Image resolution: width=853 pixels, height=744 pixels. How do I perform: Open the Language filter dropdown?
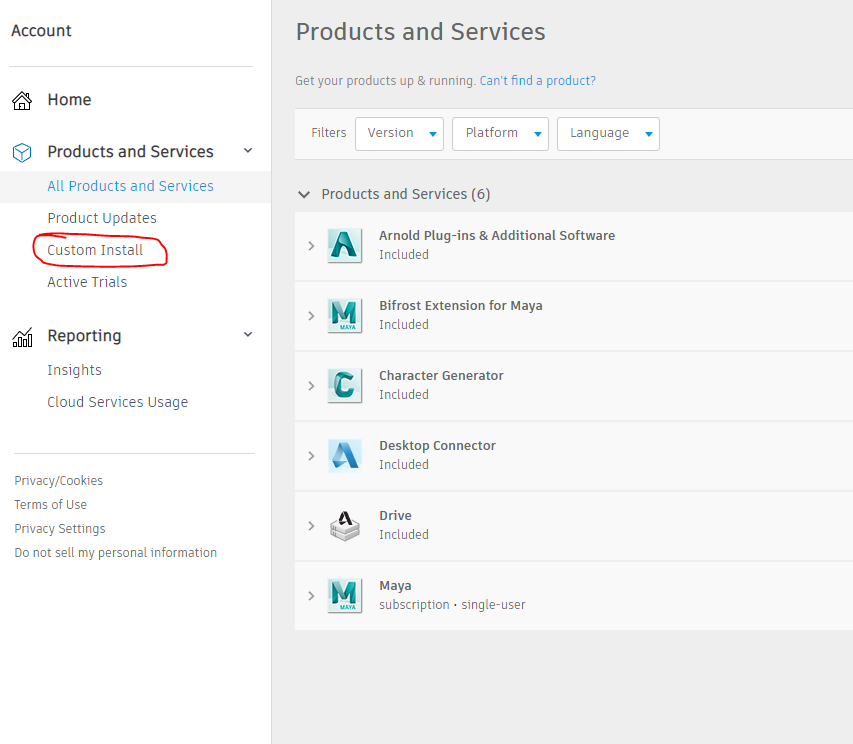[608, 133]
